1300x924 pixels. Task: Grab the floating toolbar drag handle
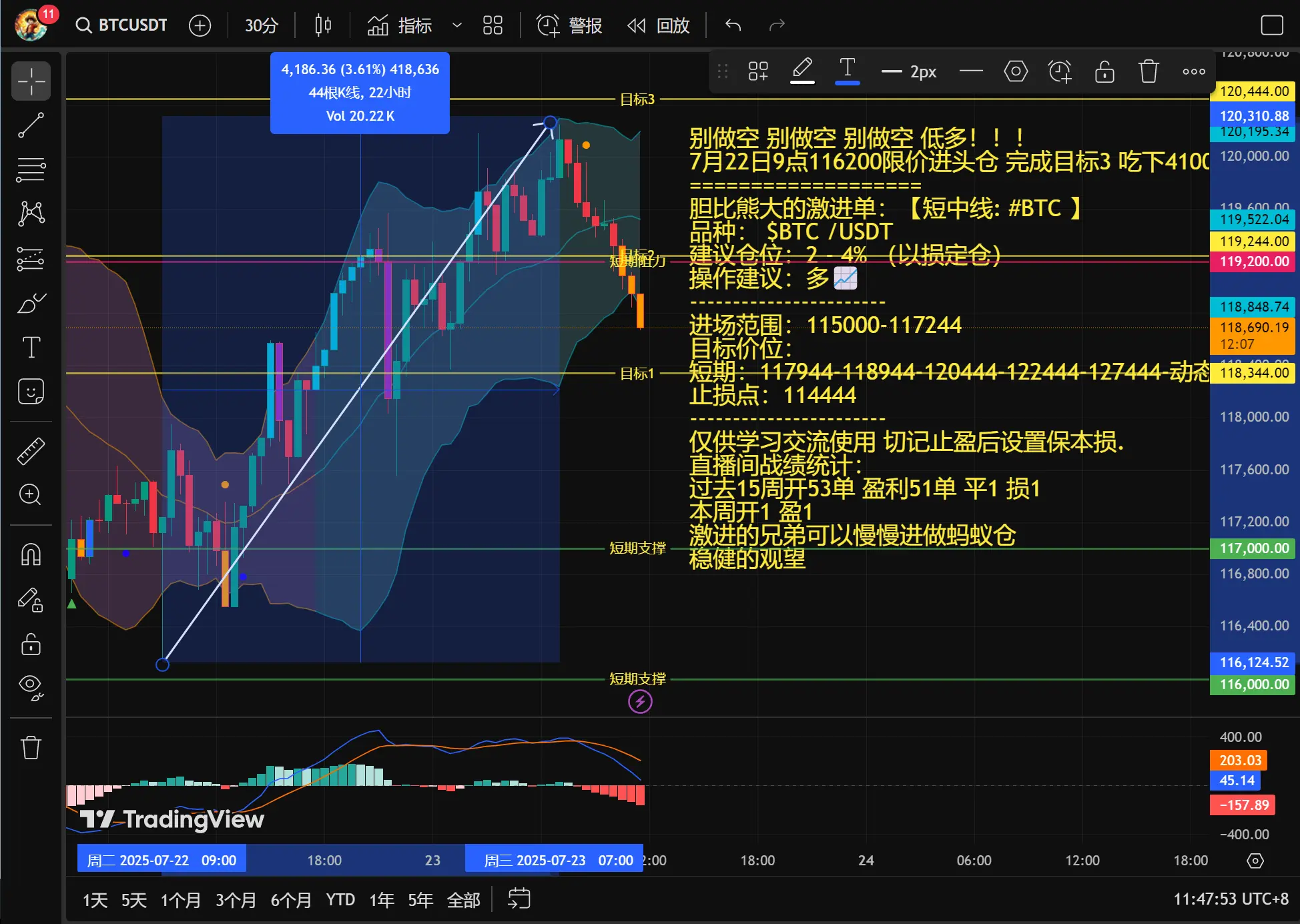[723, 71]
